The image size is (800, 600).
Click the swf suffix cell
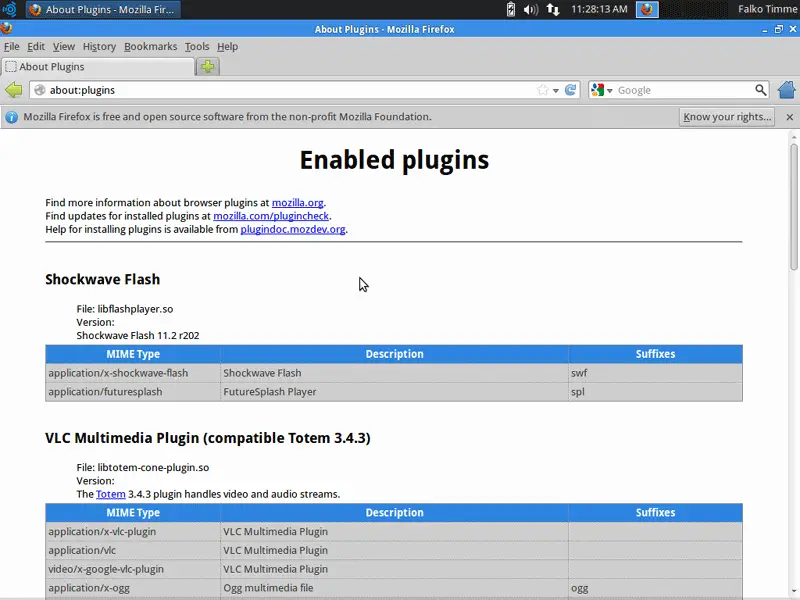coord(656,373)
